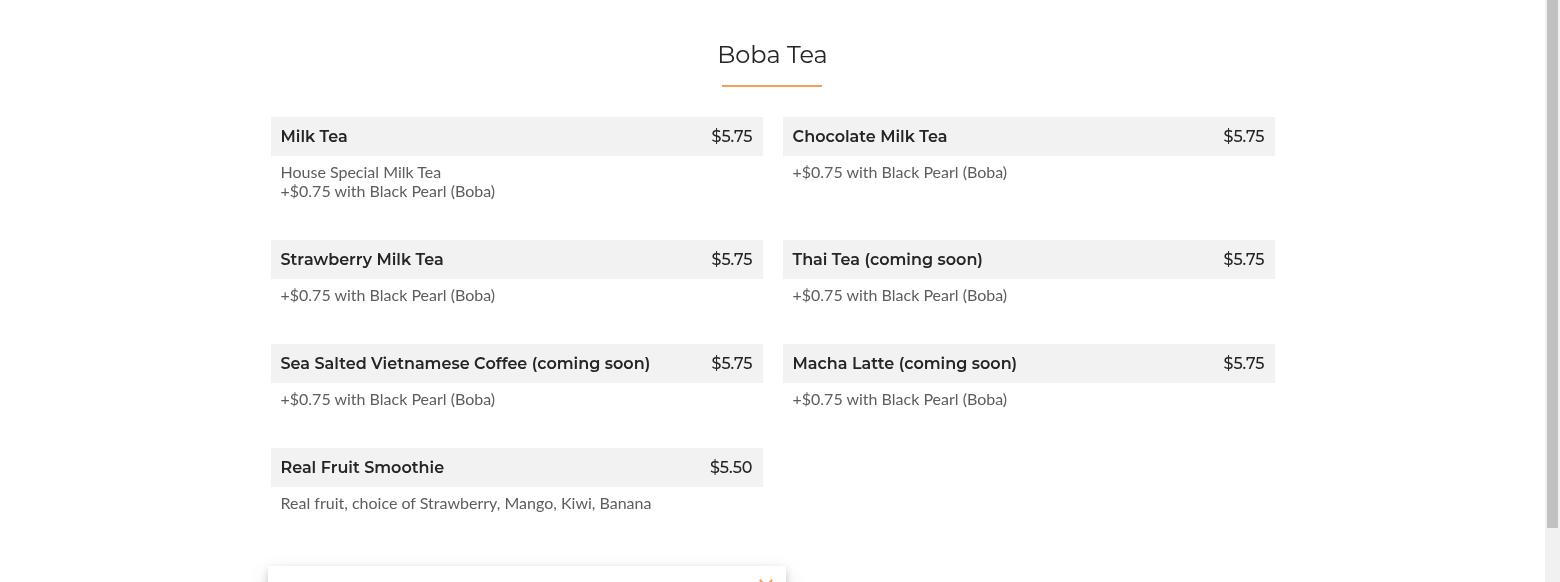Select the Chocolate Milk Tea item
Screen dimensions: 1560x582
pos(869,136)
